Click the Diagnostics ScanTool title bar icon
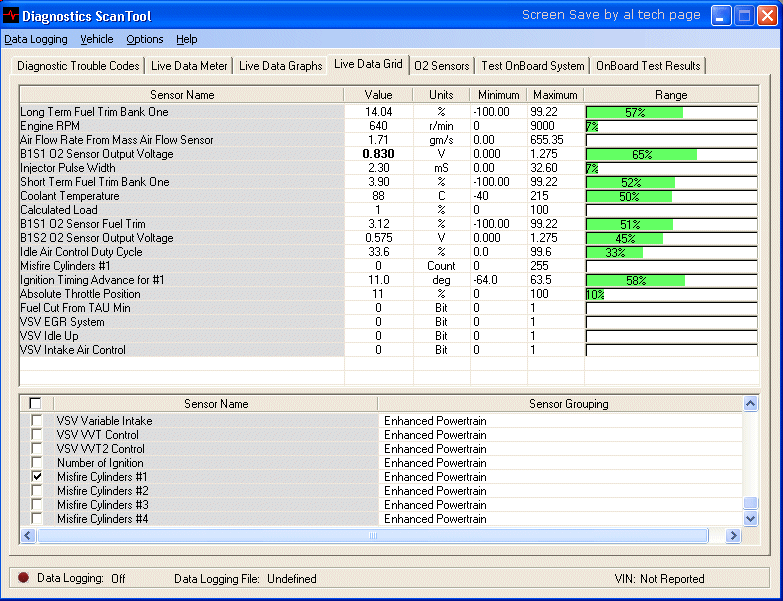This screenshot has height=601, width=783. (13, 16)
